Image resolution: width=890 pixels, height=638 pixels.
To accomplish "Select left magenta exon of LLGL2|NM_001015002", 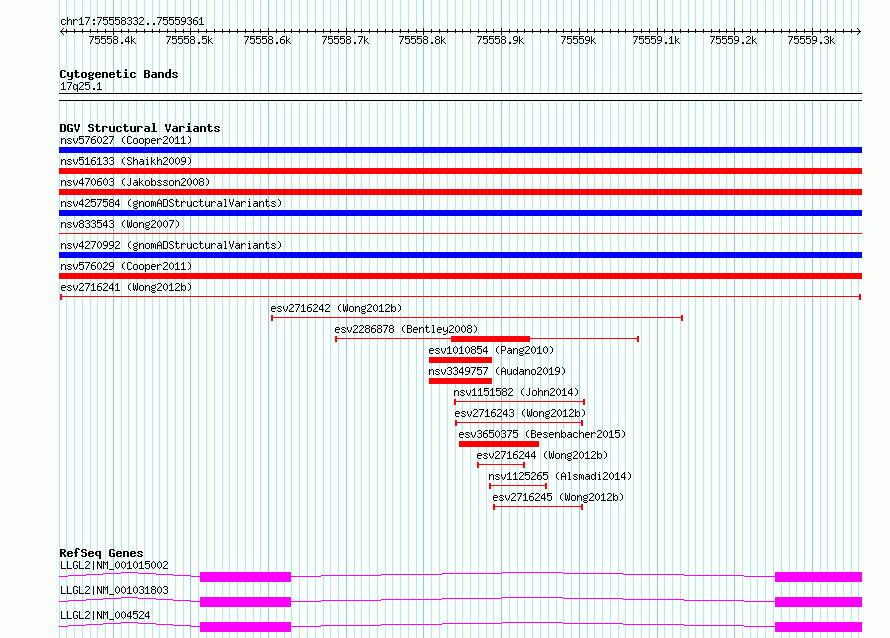I will [x=246, y=577].
